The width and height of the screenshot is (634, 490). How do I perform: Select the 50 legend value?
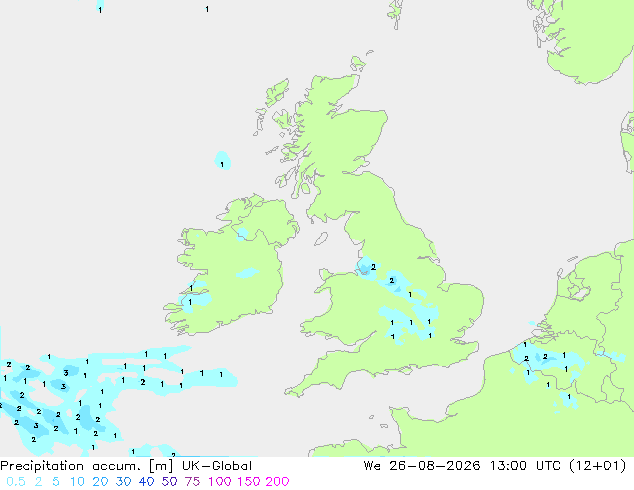[169, 482]
